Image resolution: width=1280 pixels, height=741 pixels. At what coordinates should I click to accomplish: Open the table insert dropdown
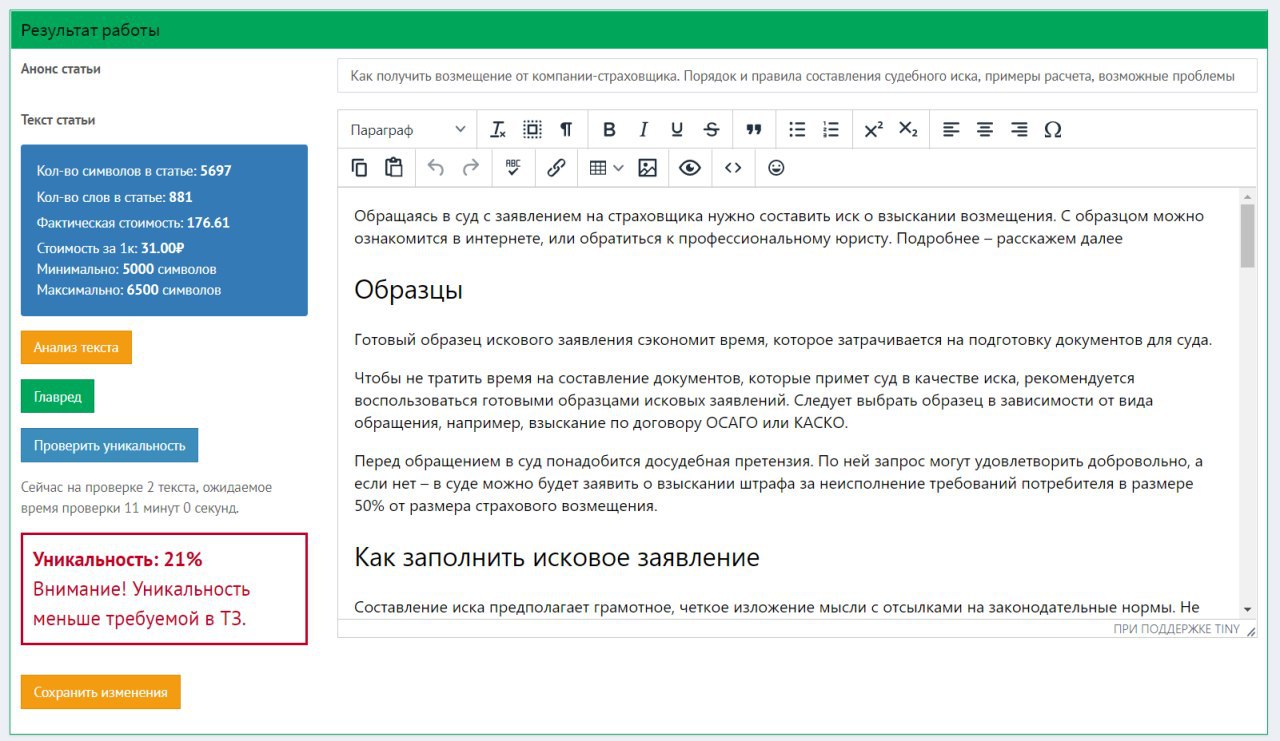coord(606,168)
